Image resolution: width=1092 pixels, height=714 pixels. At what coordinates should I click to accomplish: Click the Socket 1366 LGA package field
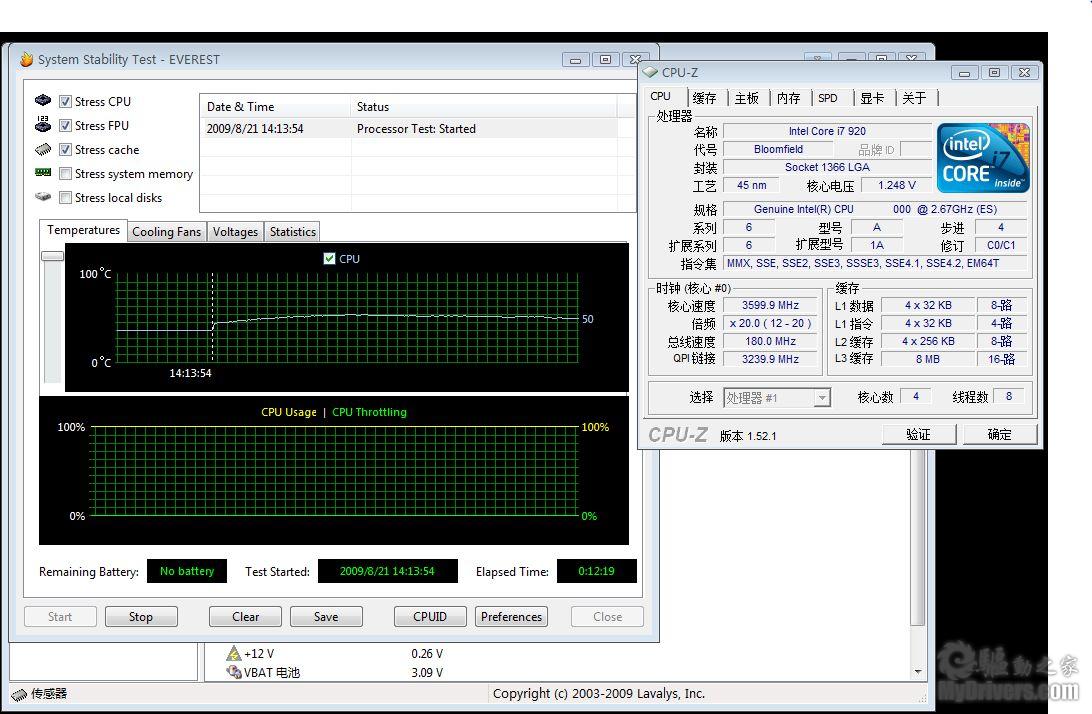827,167
